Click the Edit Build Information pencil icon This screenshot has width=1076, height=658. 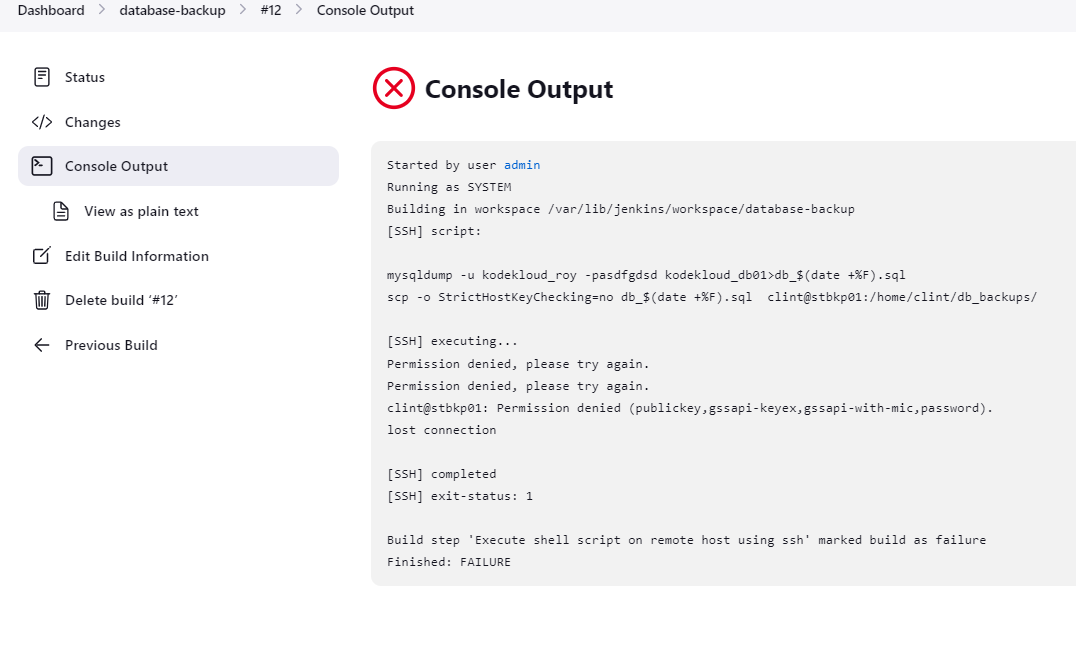(x=42, y=256)
